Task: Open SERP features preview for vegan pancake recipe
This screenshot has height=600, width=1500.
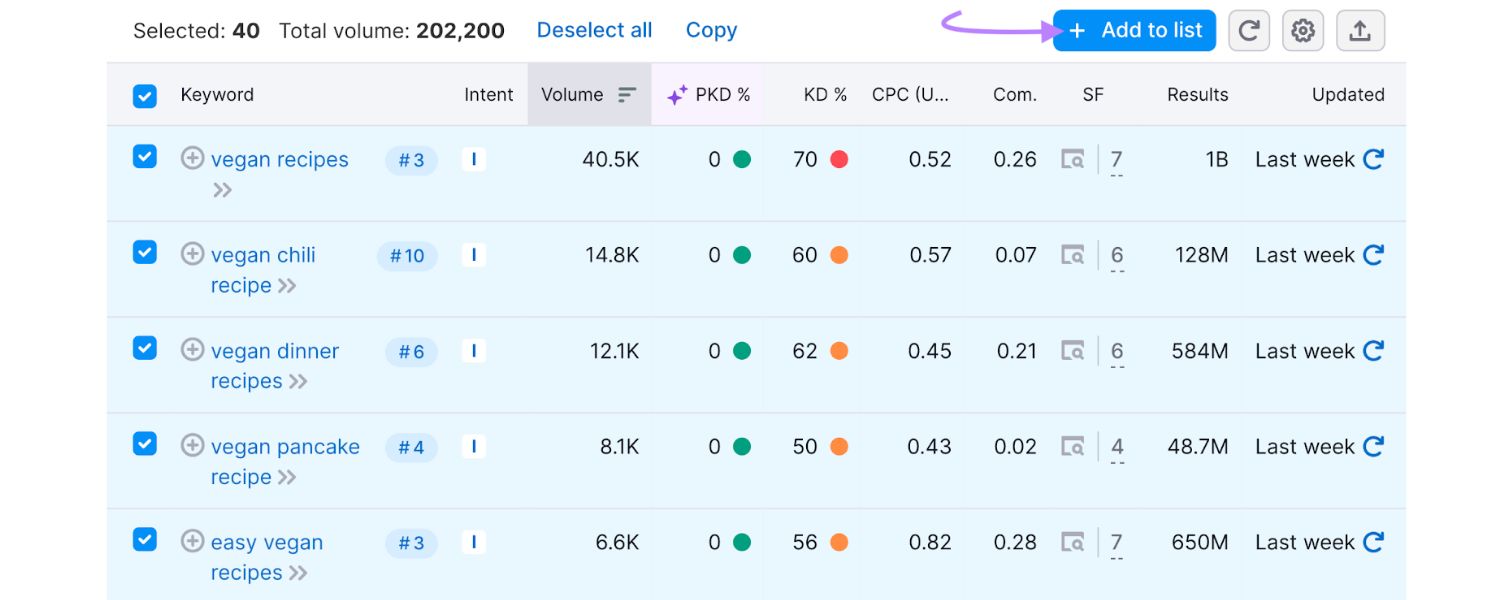Action: point(1073,447)
